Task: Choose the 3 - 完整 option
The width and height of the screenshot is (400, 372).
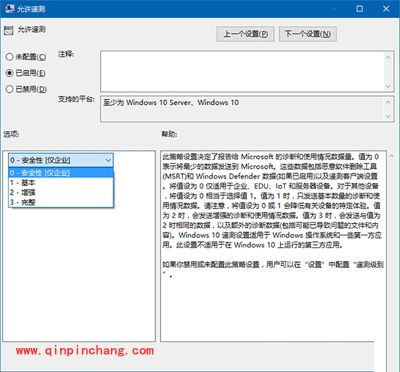Action: point(61,202)
